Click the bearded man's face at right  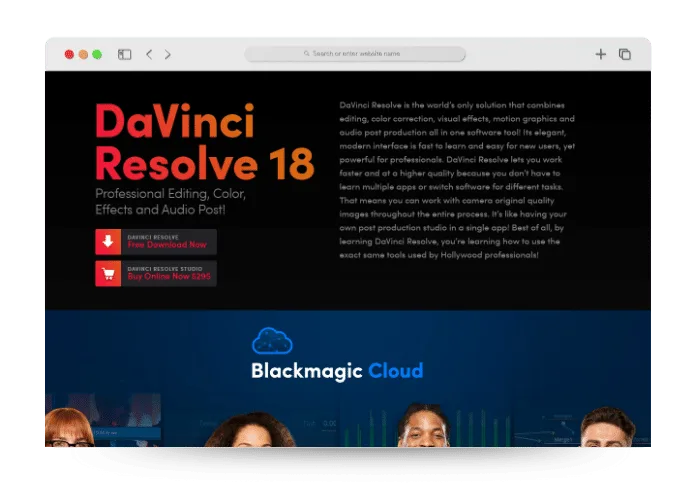pos(608,428)
